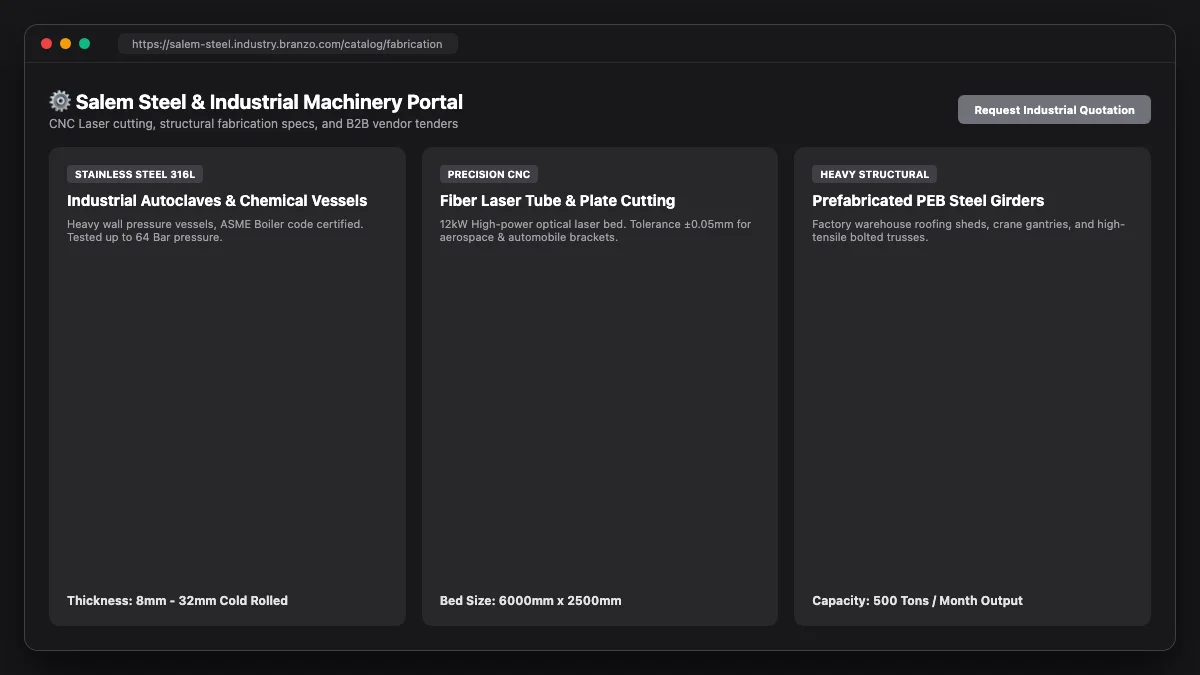This screenshot has width=1200, height=675.
Task: Select the URL address field
Action: point(287,44)
